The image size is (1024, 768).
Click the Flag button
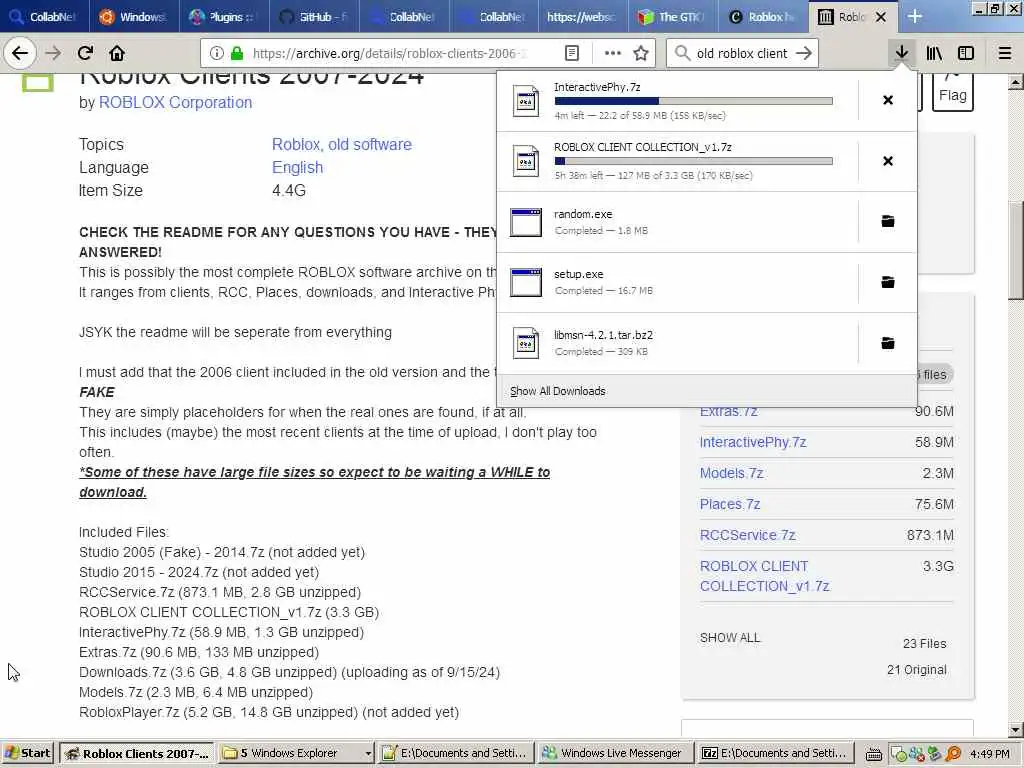coord(952,92)
